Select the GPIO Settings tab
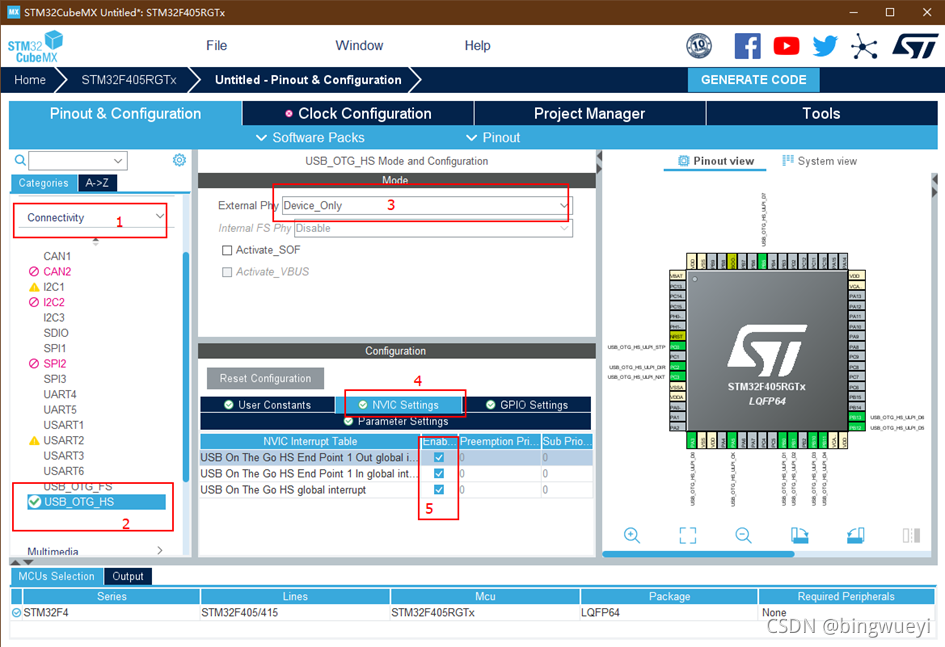Image resolution: width=945 pixels, height=647 pixels. pyautogui.click(x=527, y=405)
